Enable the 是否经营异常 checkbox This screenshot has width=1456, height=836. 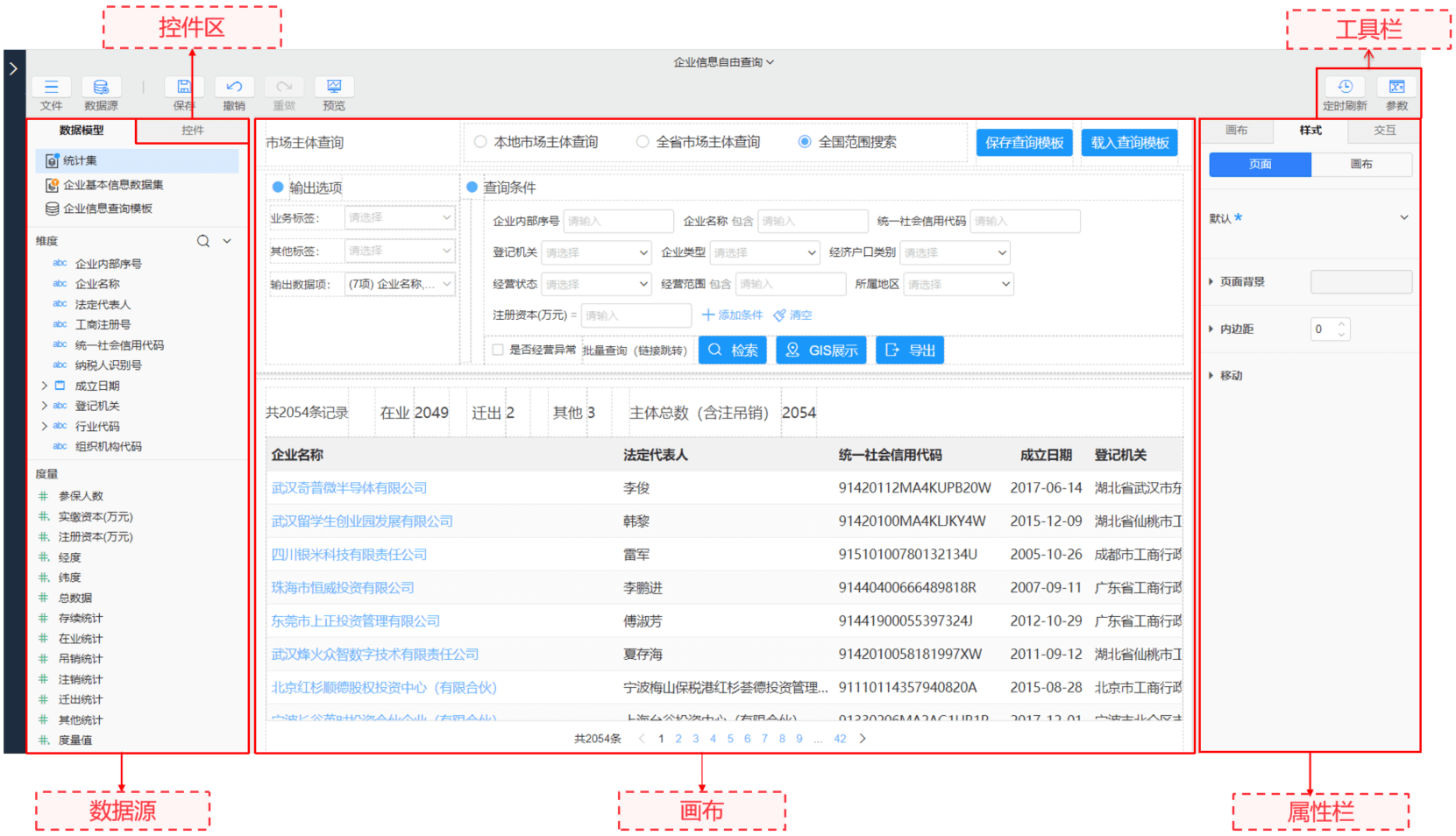click(498, 350)
